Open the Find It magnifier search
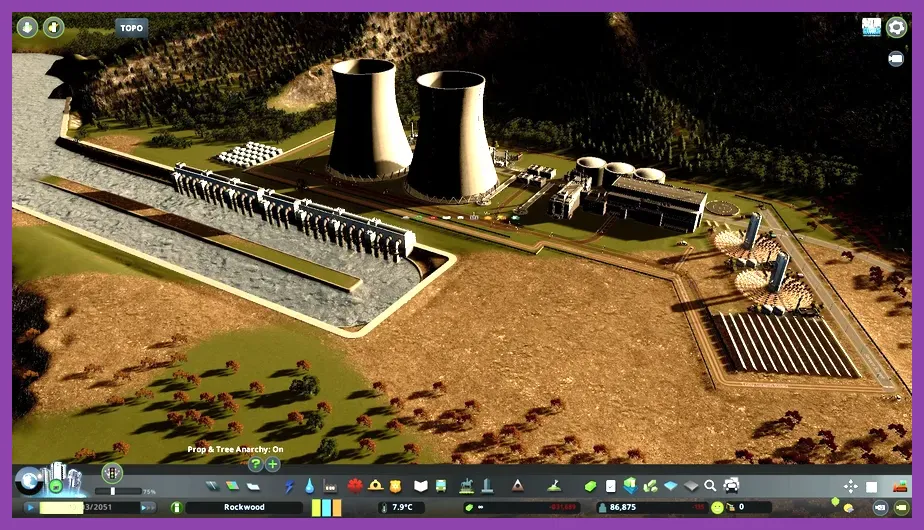This screenshot has width=924, height=530. click(x=710, y=486)
